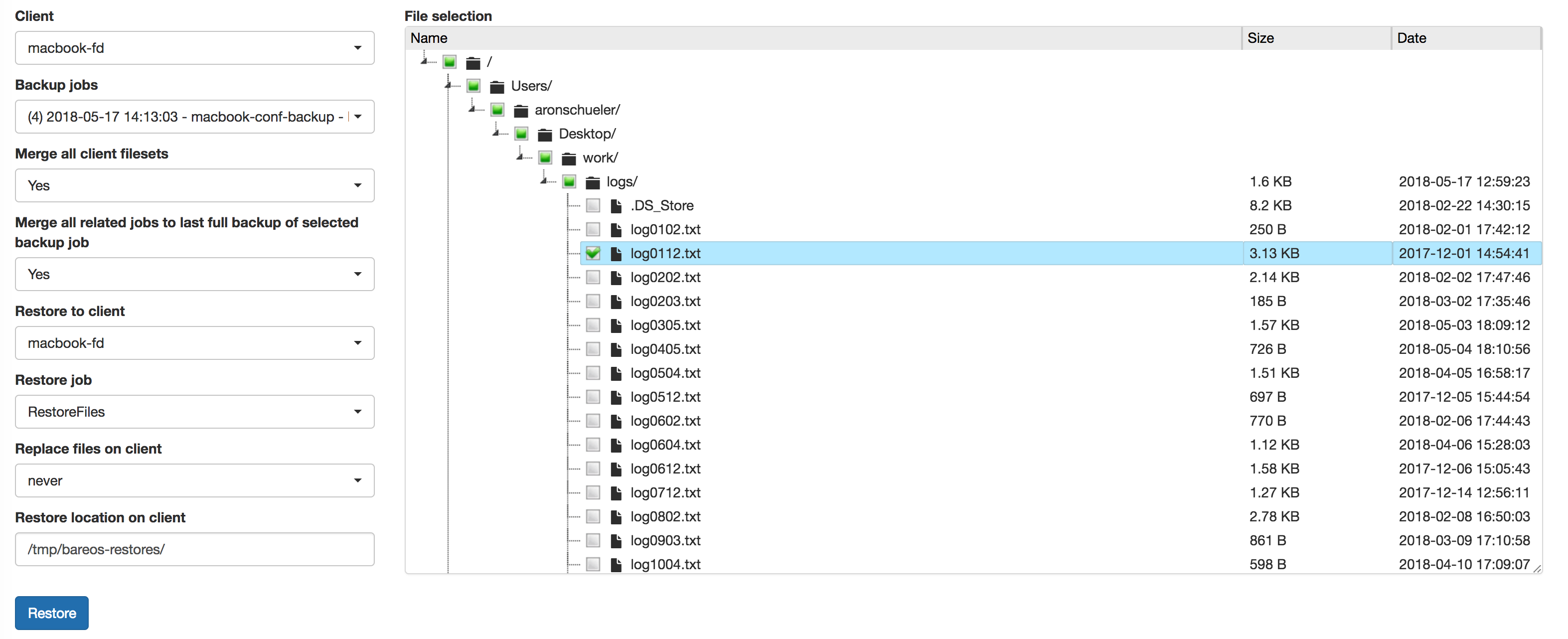Select the log0903.txt file entry
This screenshot has height=639, width=1568.
click(665, 541)
